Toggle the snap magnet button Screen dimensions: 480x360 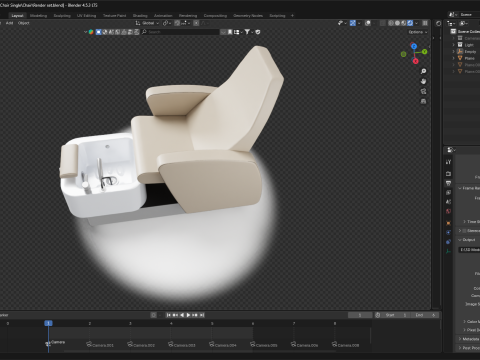coord(177,23)
